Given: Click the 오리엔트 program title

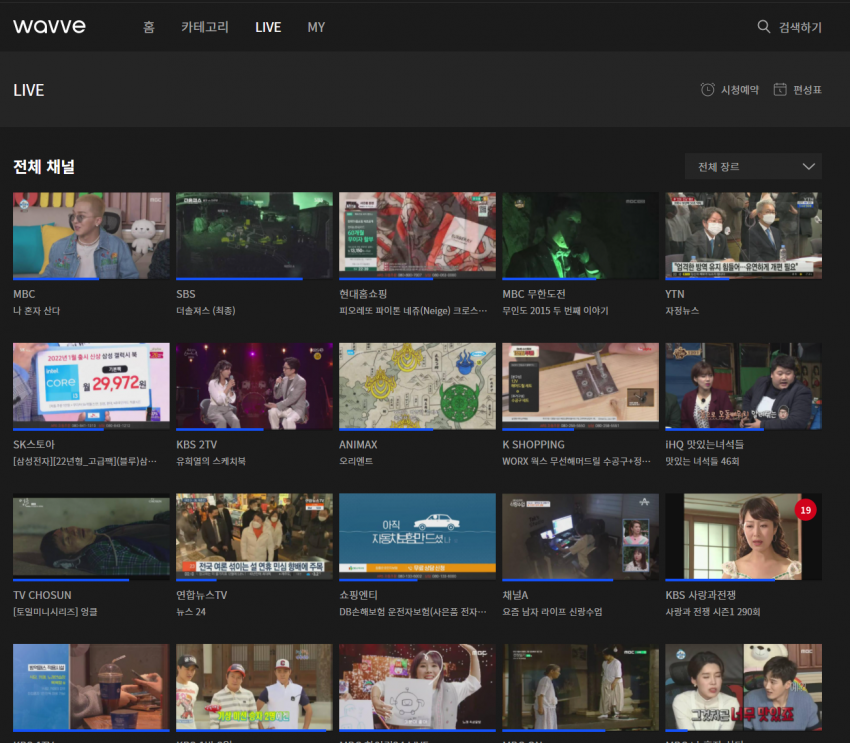Looking at the screenshot, I should tap(356, 461).
